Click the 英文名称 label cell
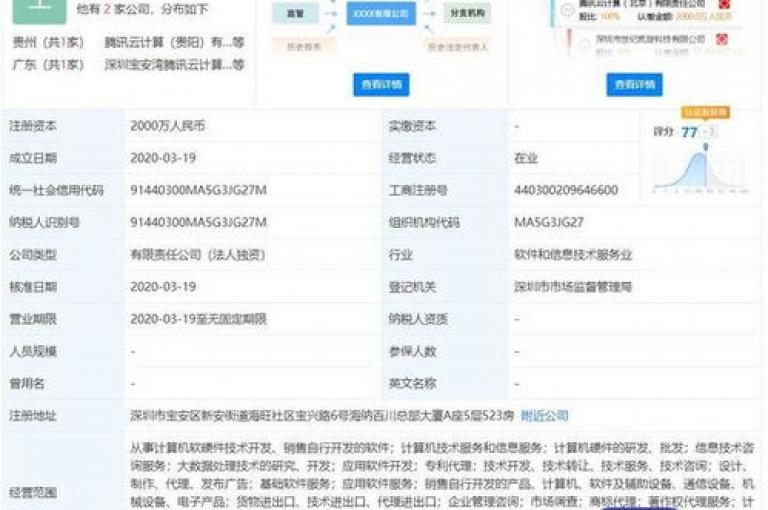The height and width of the screenshot is (510, 768). pyautogui.click(x=445, y=384)
